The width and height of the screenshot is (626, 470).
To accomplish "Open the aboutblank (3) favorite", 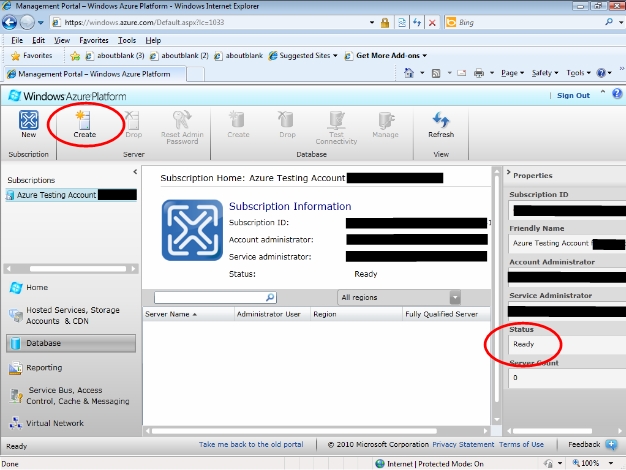I will pyautogui.click(x=115, y=56).
